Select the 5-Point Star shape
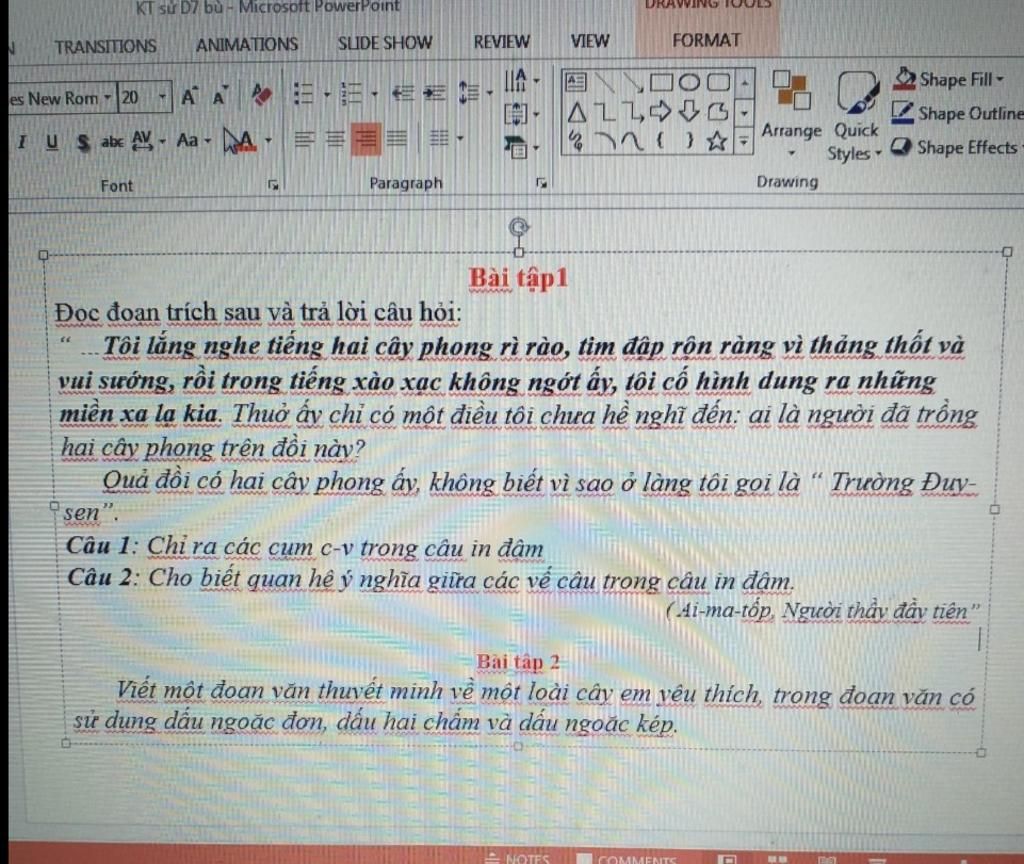 pyautogui.click(x=717, y=140)
